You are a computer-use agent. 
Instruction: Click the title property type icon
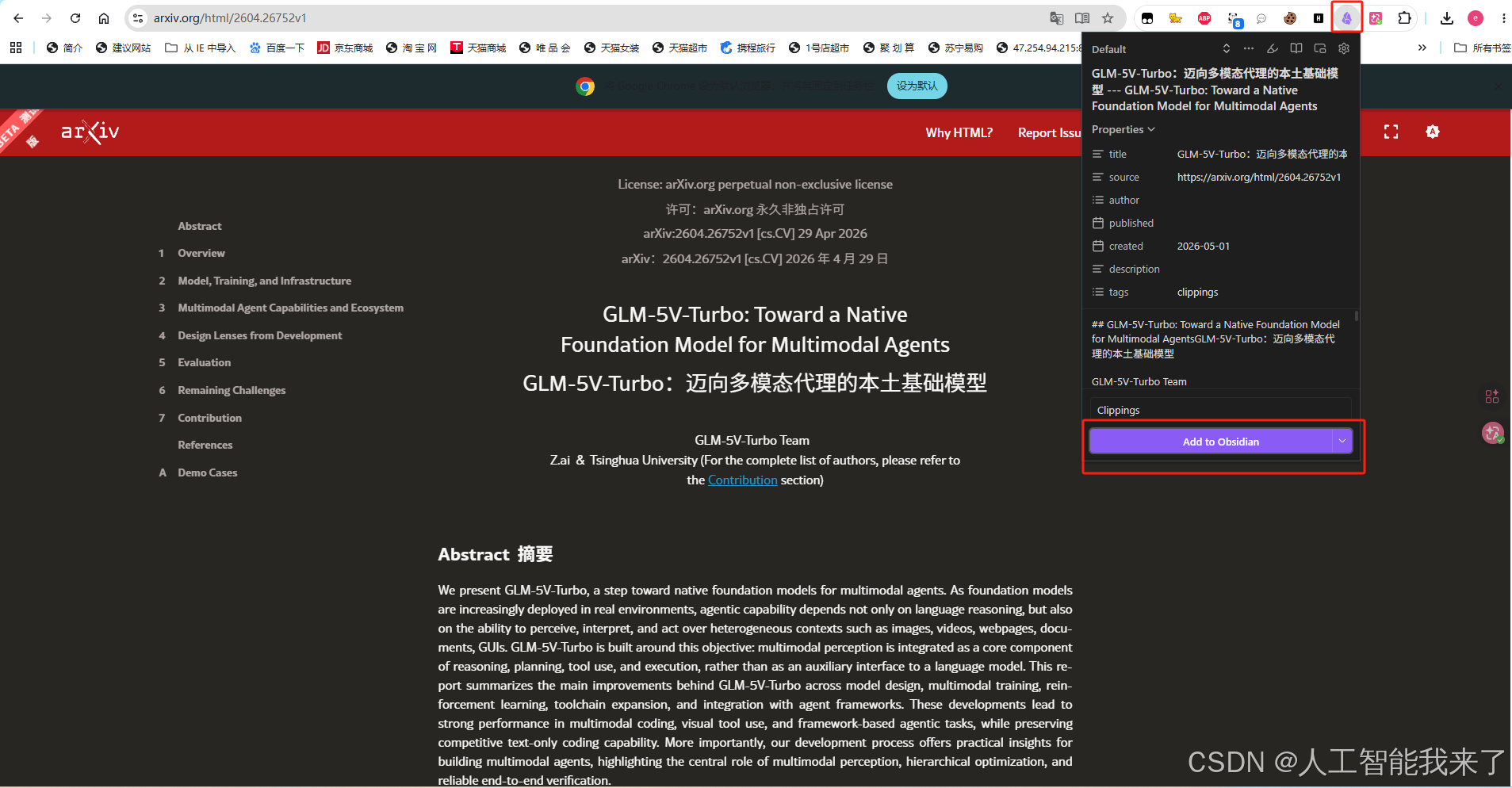[1098, 154]
